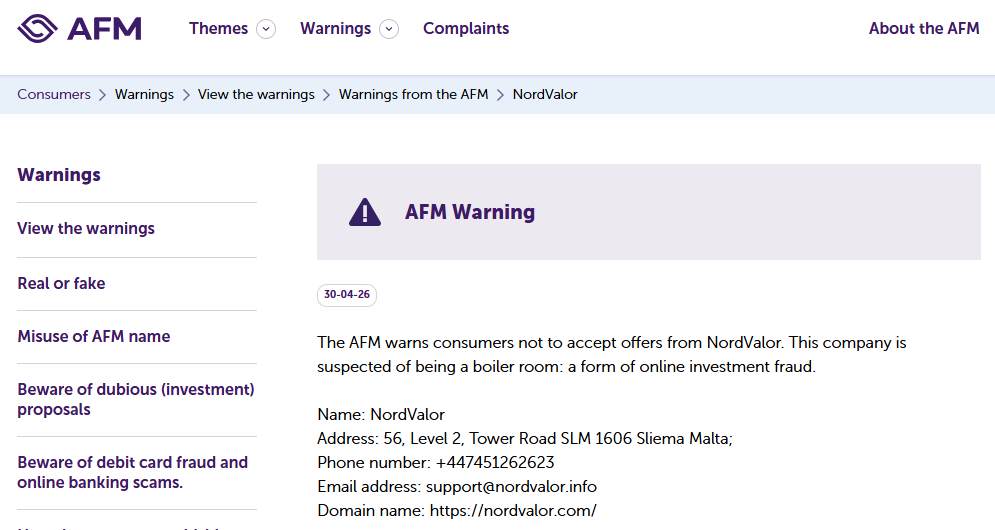The image size is (995, 530).
Task: Open Real or fake sidebar link
Action: (62, 283)
